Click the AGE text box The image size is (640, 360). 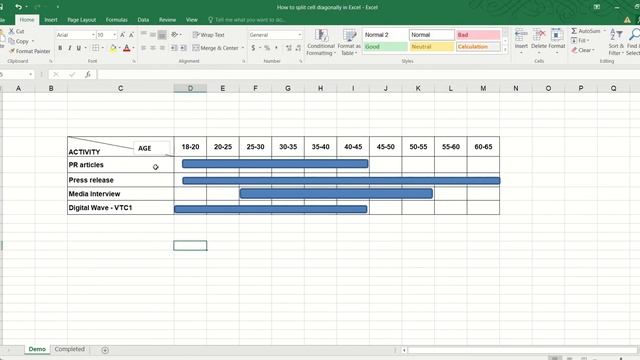point(152,148)
